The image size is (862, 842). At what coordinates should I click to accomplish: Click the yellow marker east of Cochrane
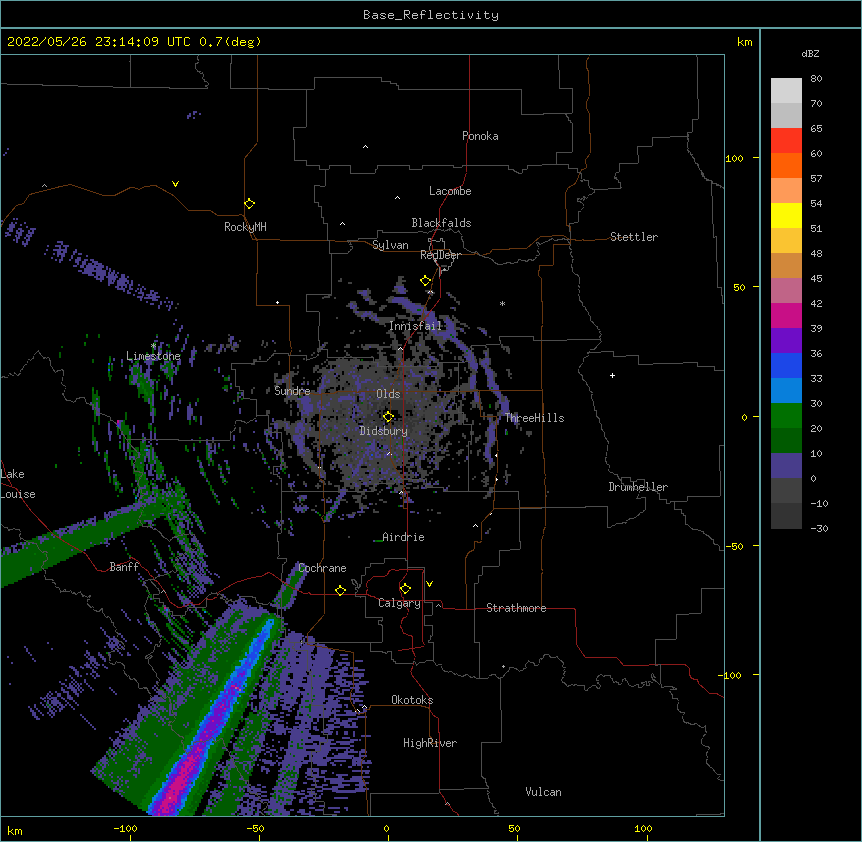[x=340, y=590]
